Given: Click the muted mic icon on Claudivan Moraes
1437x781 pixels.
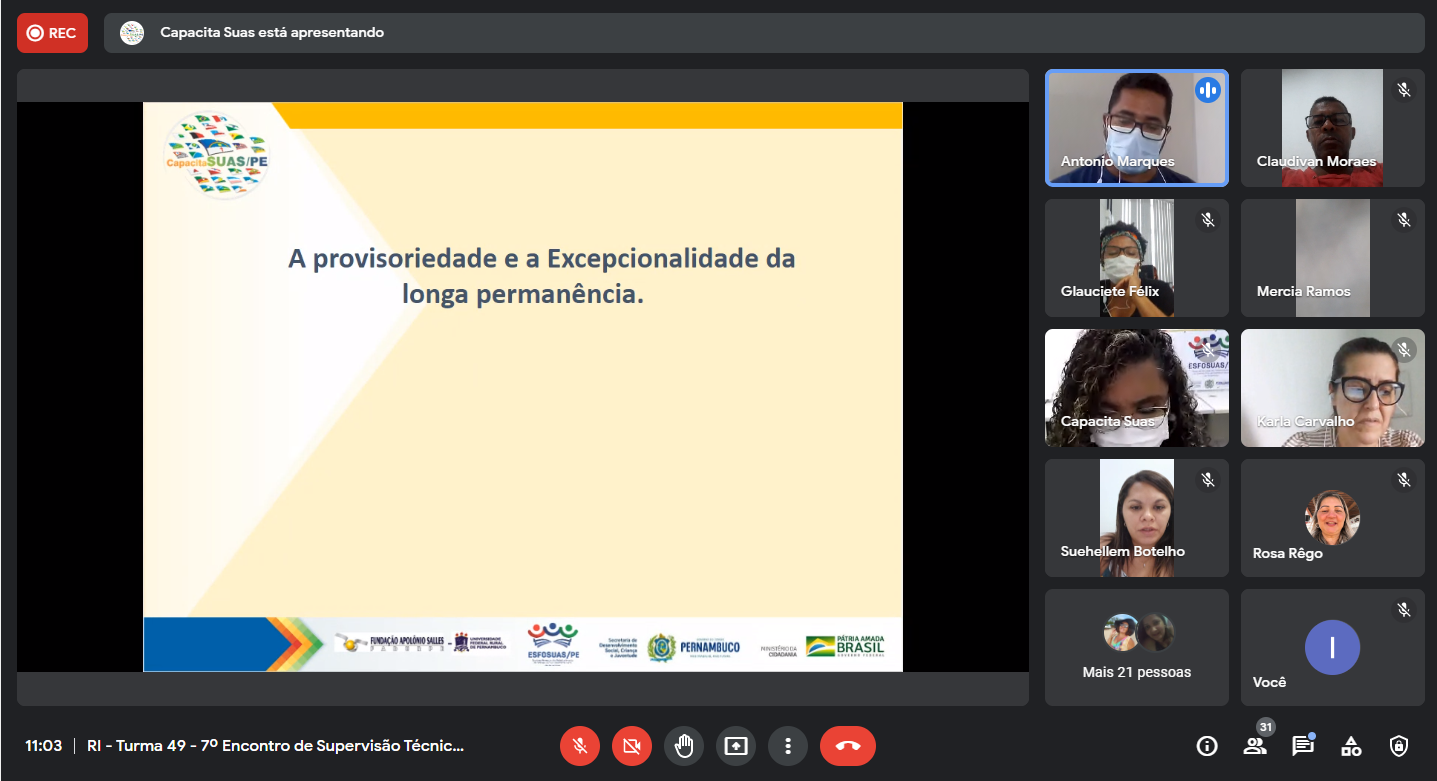Looking at the screenshot, I should (x=1404, y=90).
